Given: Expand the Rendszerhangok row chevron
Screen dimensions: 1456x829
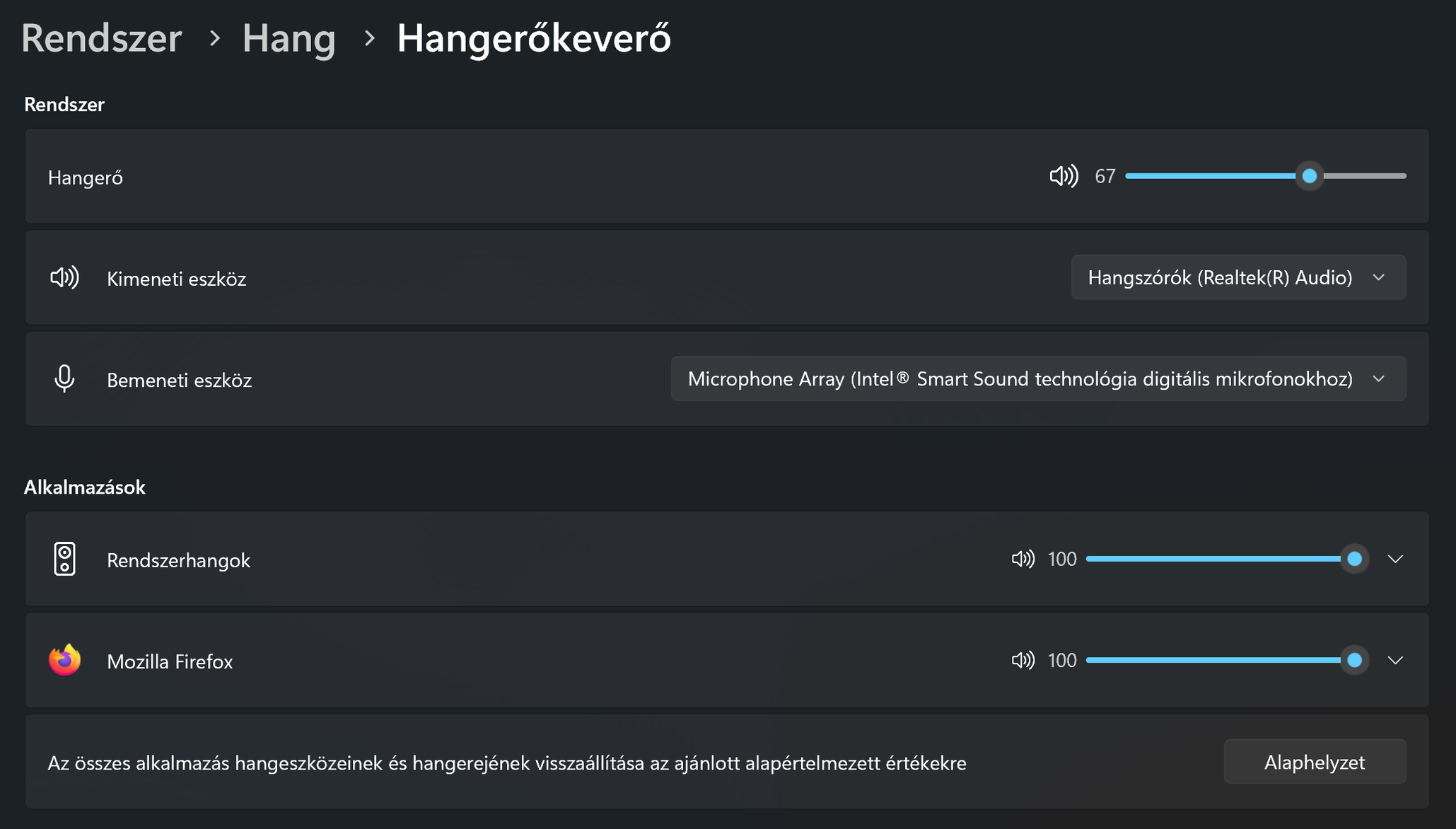Looking at the screenshot, I should (1395, 560).
